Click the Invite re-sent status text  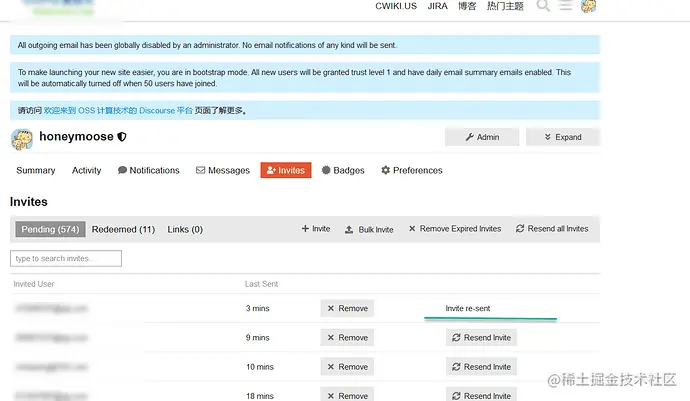pyautogui.click(x=468, y=309)
